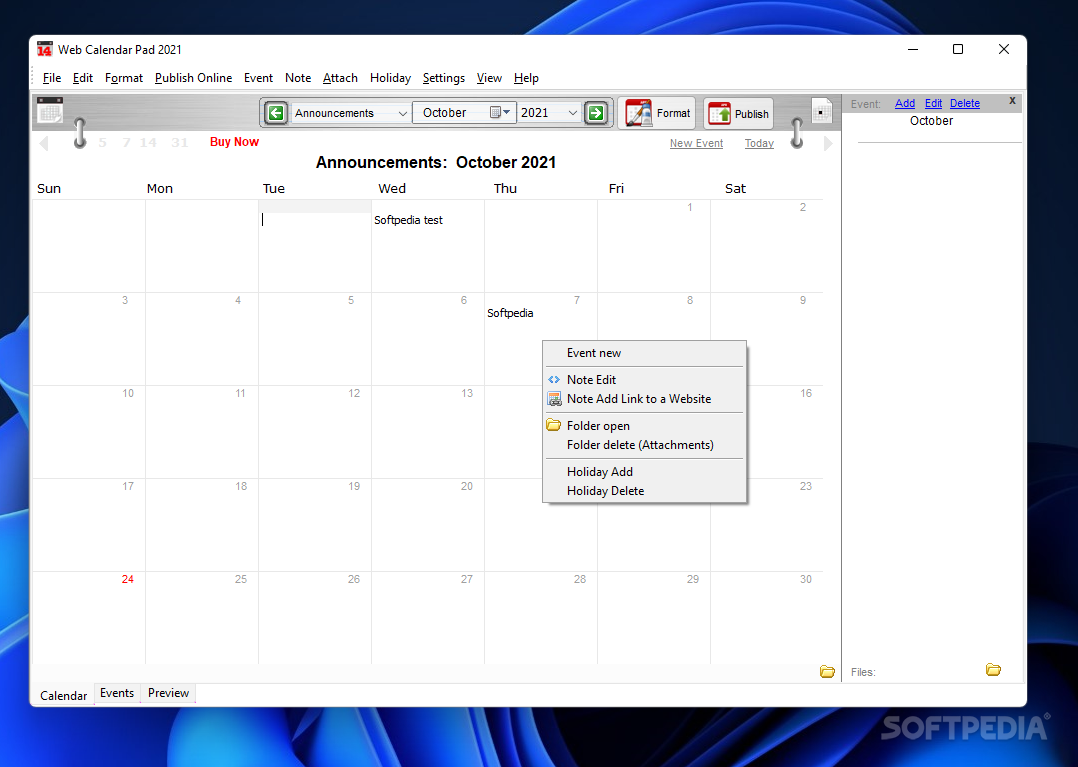Screen dimensions: 1078x767
Task: Select the day 1 cell
Action: [x=654, y=245]
